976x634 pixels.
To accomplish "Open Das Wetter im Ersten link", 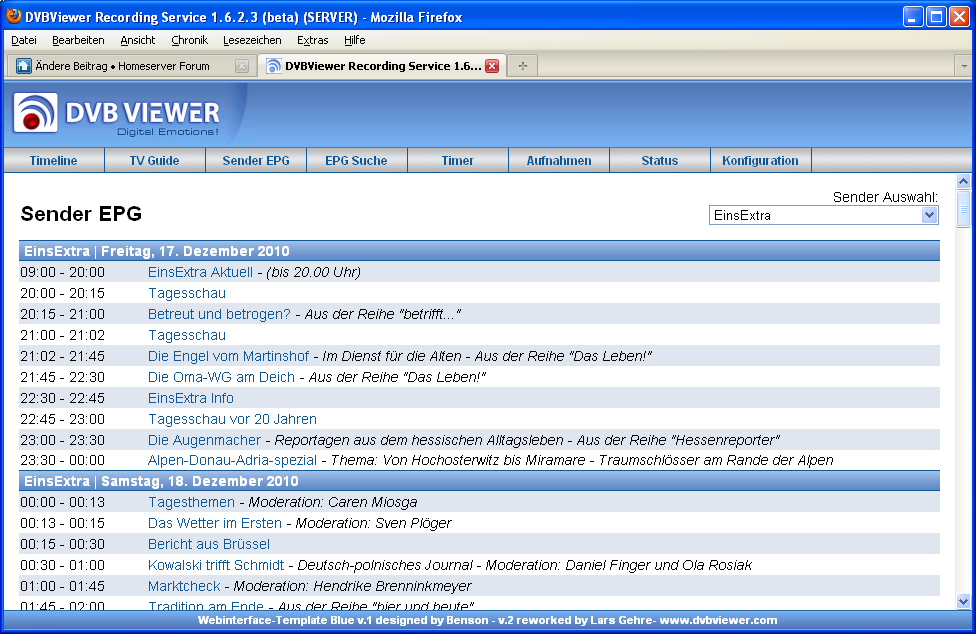I will 215,523.
